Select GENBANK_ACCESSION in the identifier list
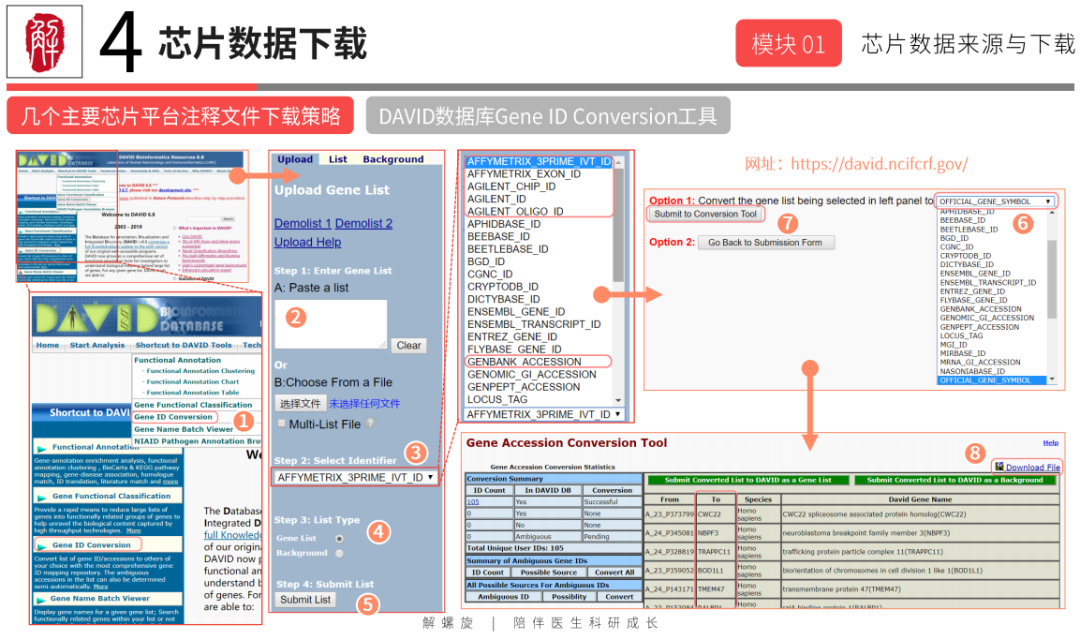Image resolution: width=1080 pixels, height=640 pixels. [x=524, y=361]
